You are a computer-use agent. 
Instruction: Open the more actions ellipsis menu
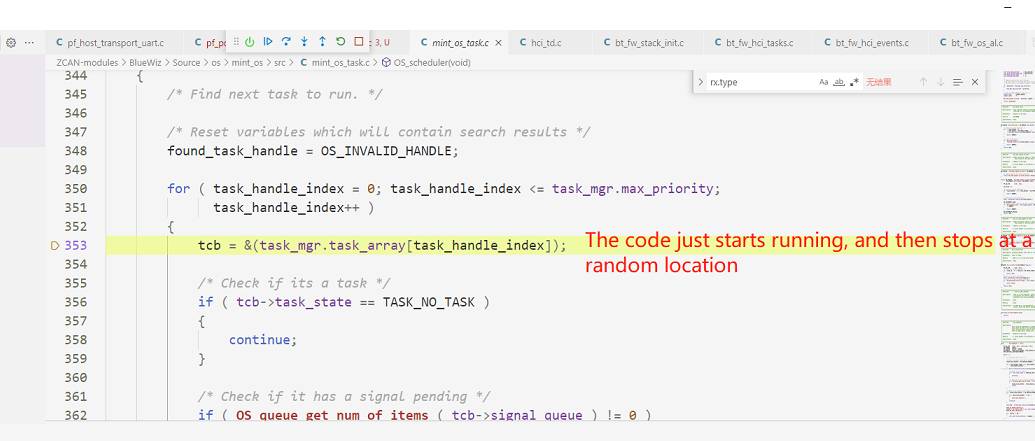(x=29, y=42)
